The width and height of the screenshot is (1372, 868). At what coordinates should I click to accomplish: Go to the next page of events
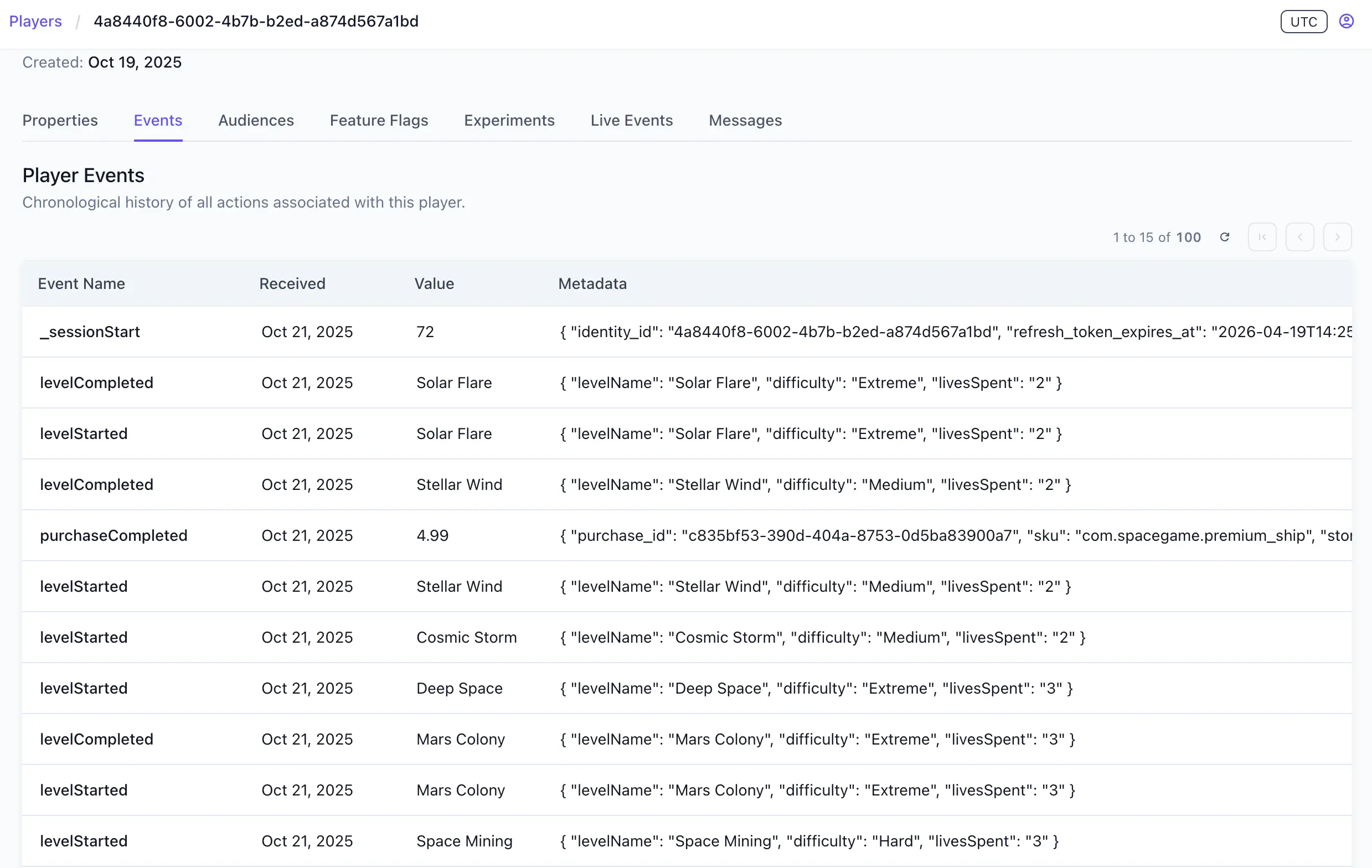point(1337,237)
